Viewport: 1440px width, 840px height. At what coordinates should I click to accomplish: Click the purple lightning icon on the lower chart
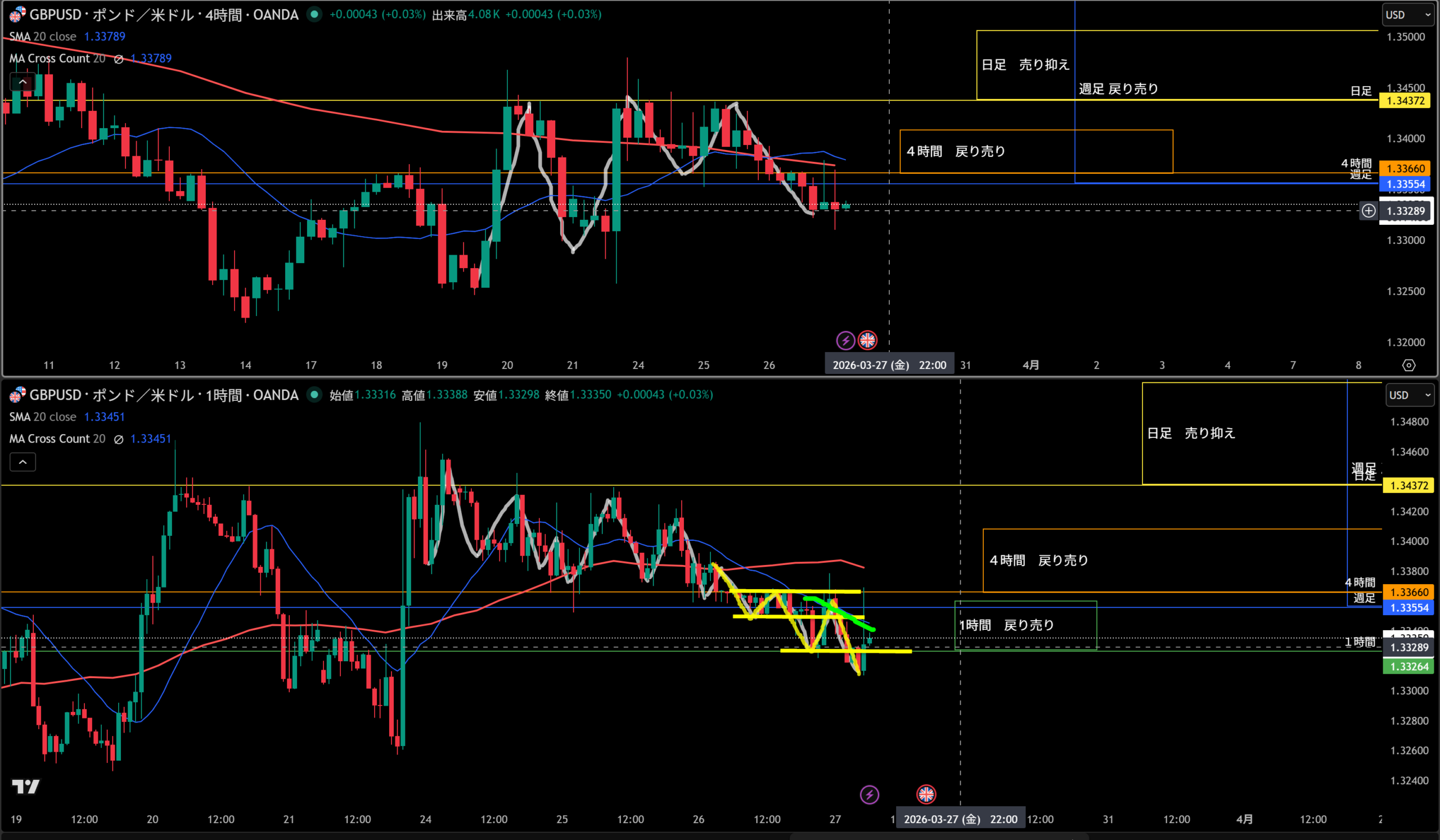pos(869,794)
